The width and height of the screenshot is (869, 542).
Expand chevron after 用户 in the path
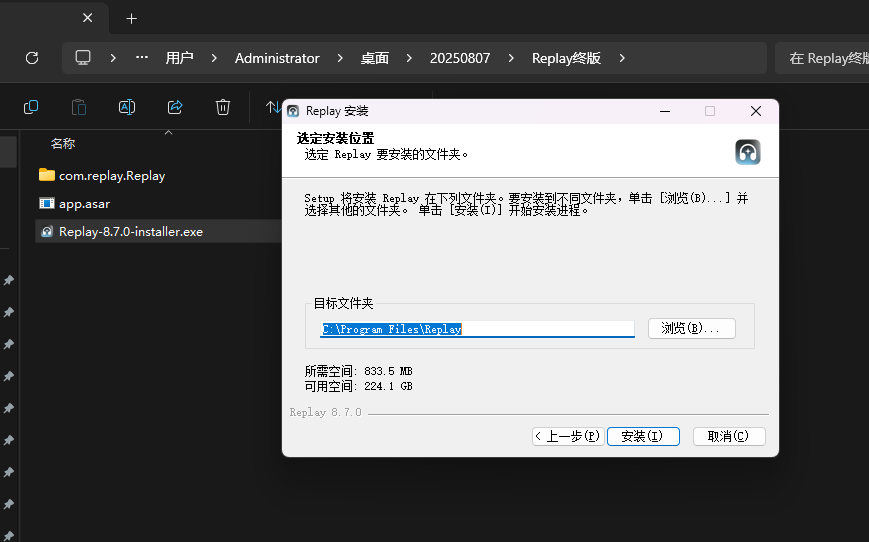point(214,58)
